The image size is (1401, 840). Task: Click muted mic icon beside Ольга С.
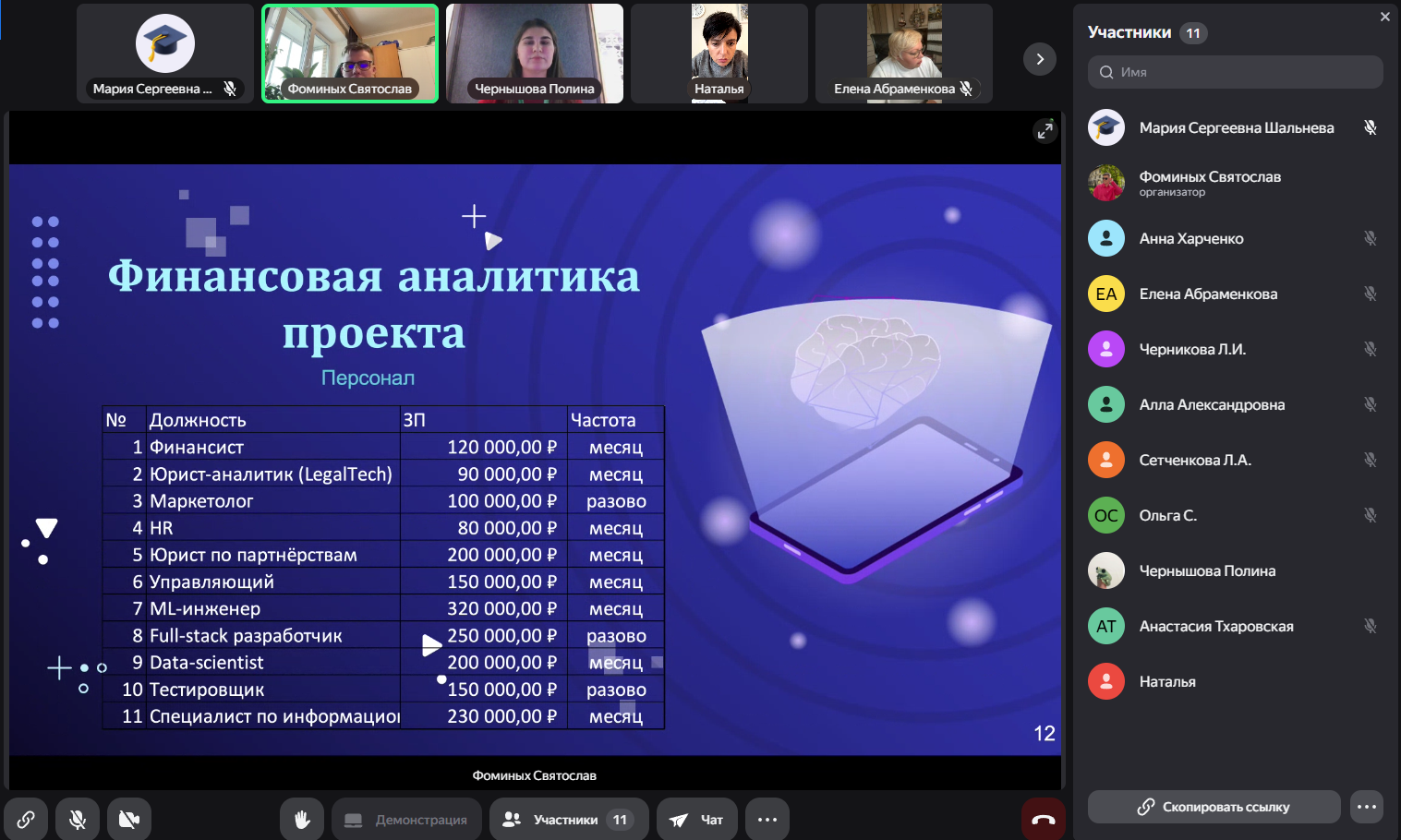coord(1370,515)
